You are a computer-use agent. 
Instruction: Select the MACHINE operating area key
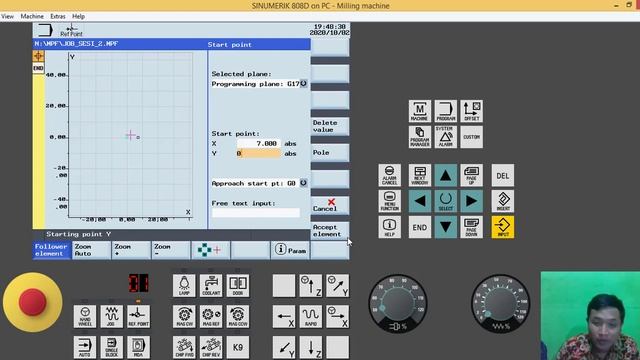[420, 111]
